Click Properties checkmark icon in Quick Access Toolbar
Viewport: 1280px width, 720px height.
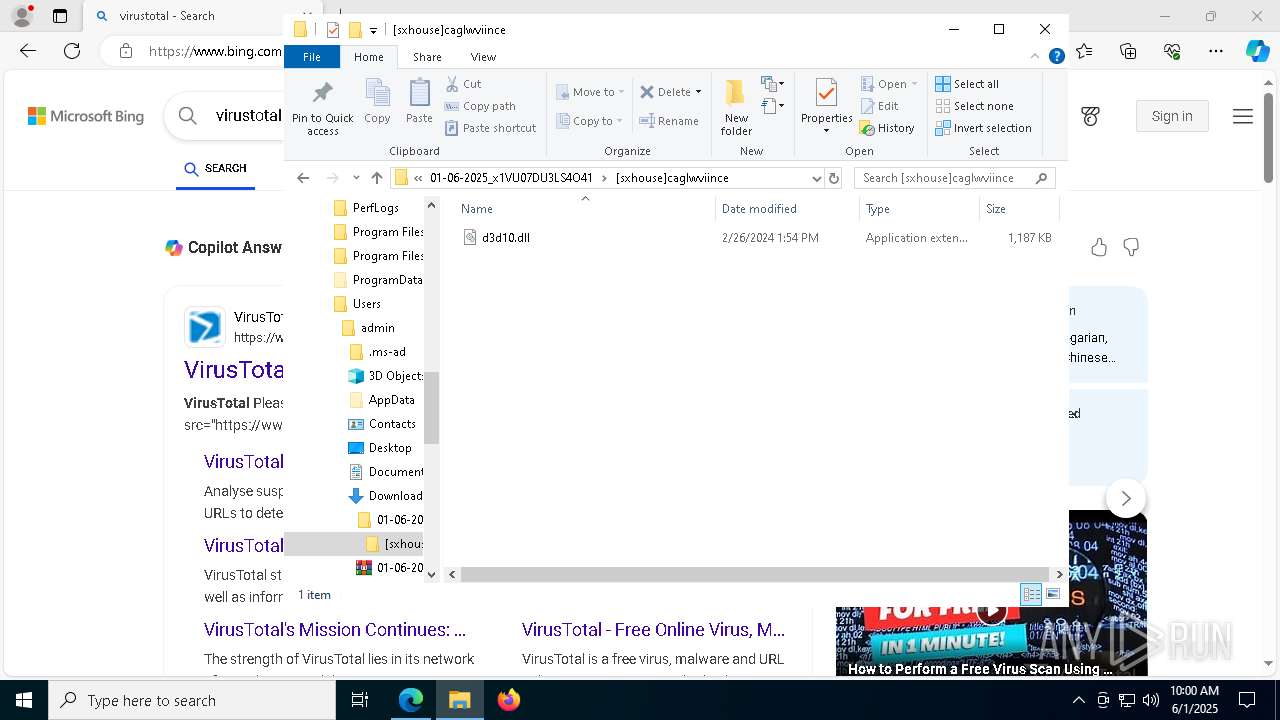pos(333,30)
